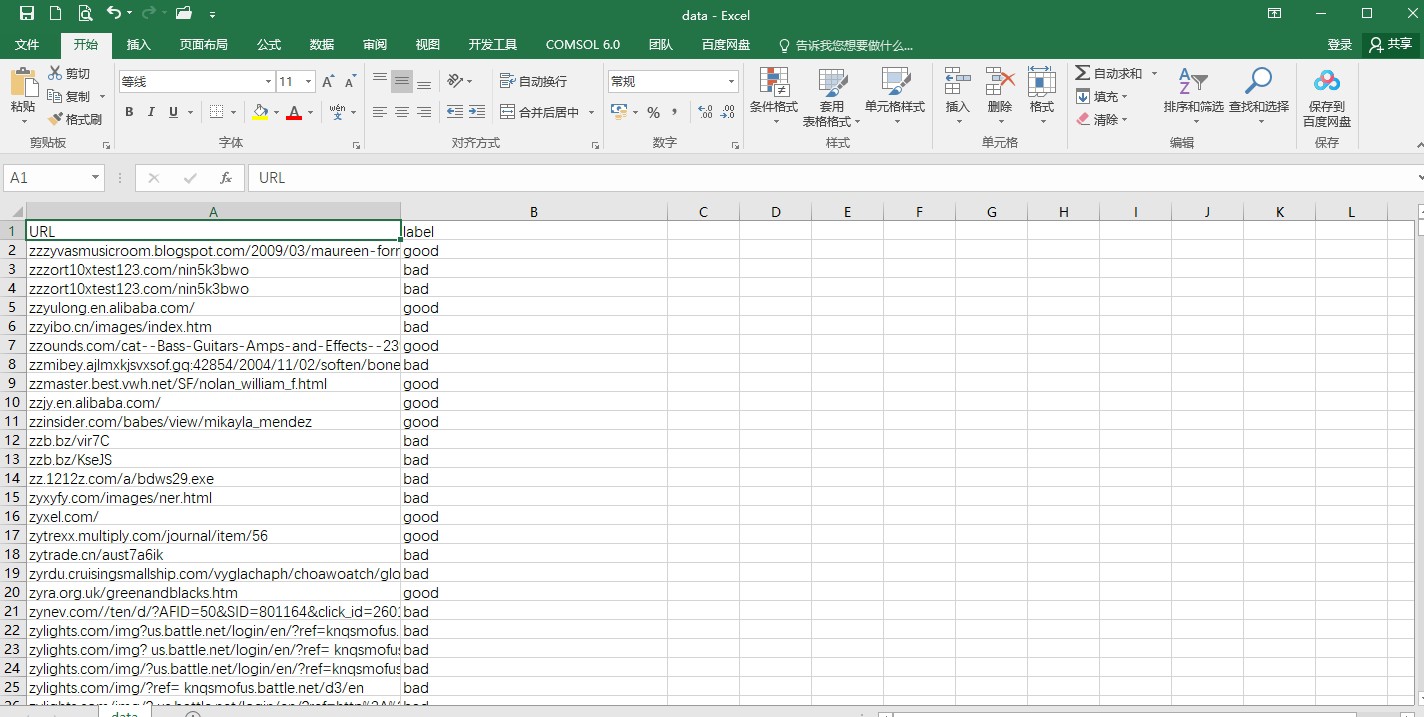Screen dimensions: 1424x717
Task: Open Find and Select (查找和选择) magnifier
Action: coord(1259,97)
